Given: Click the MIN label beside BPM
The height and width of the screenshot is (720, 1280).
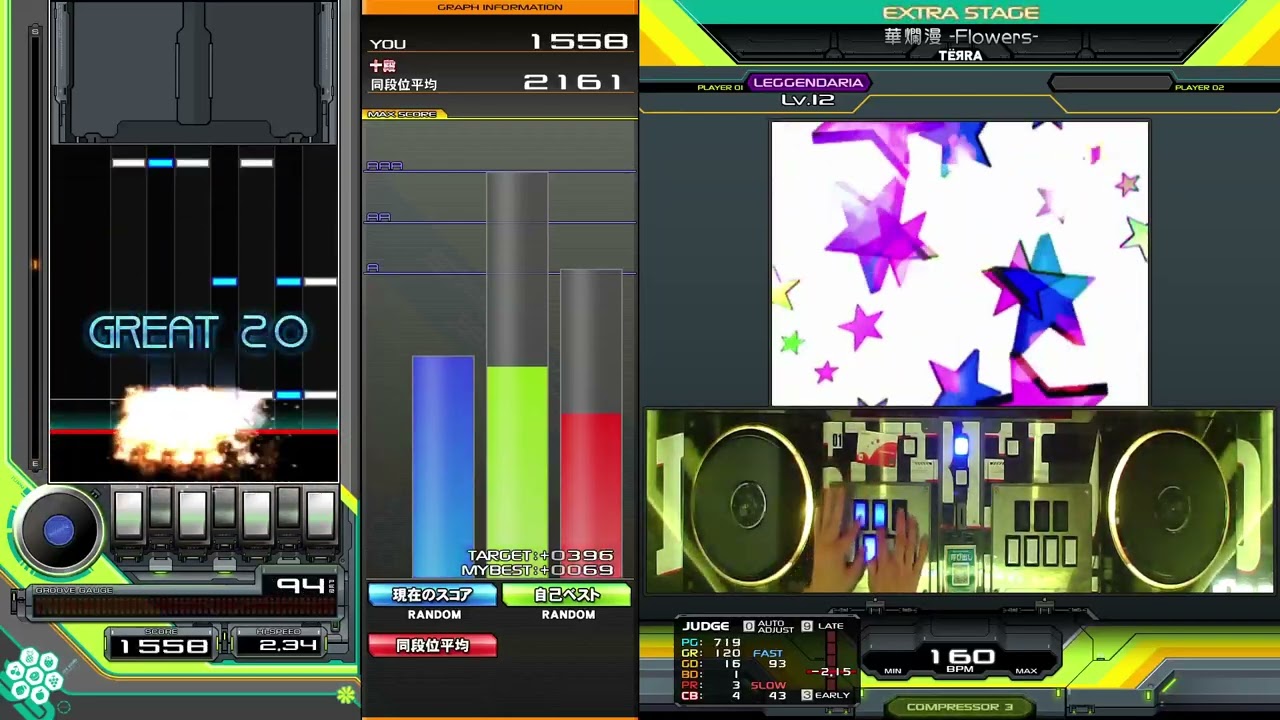Looking at the screenshot, I should (893, 671).
